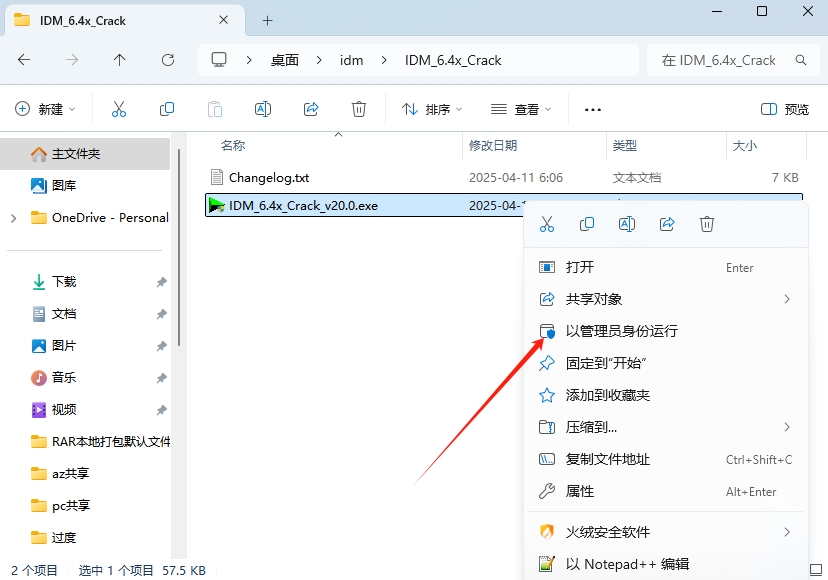Sort by 名称 column header
Viewport: 828px width, 580px height.
233,145
